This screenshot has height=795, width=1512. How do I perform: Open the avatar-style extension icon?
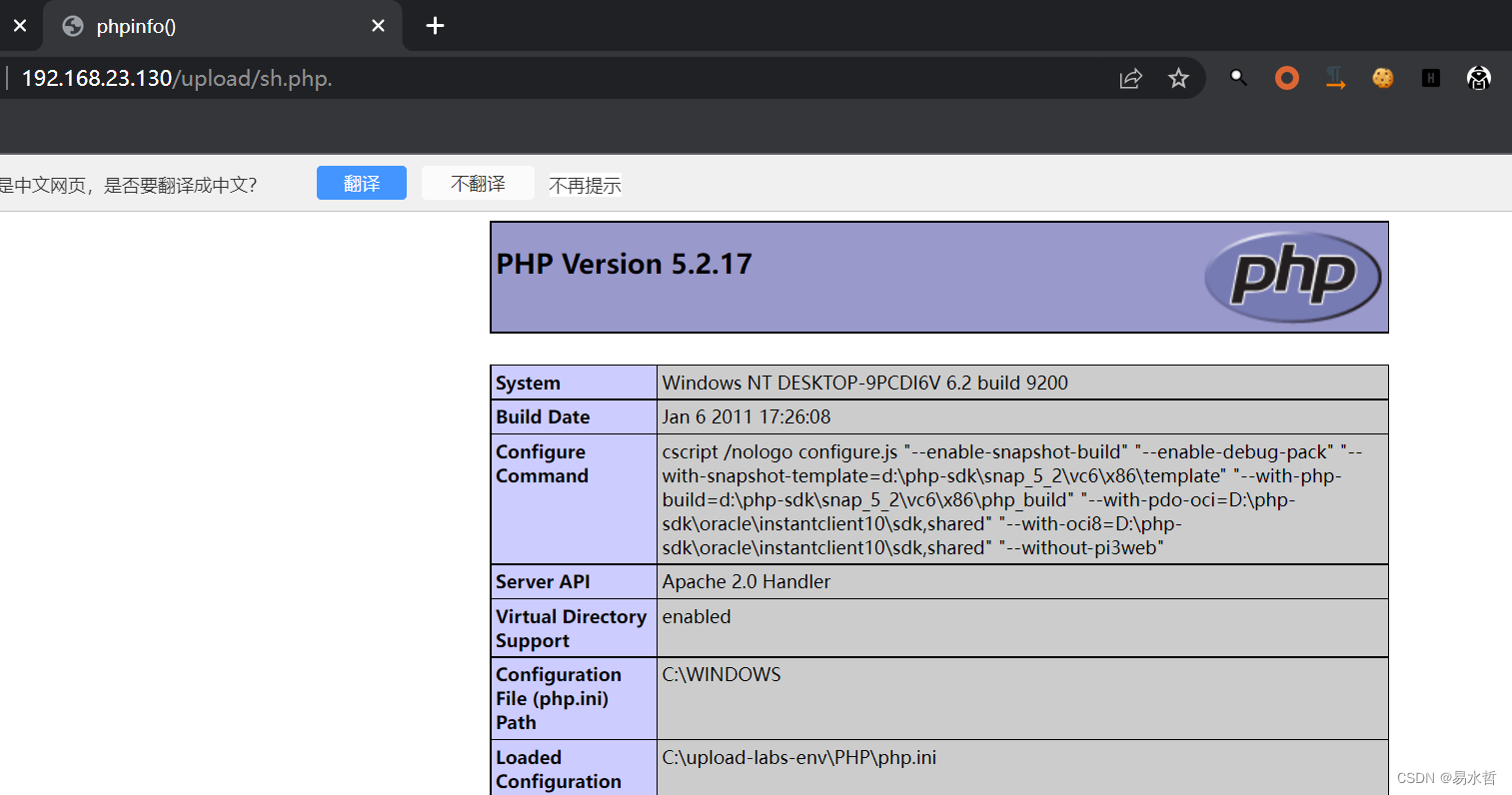pos(1479,78)
